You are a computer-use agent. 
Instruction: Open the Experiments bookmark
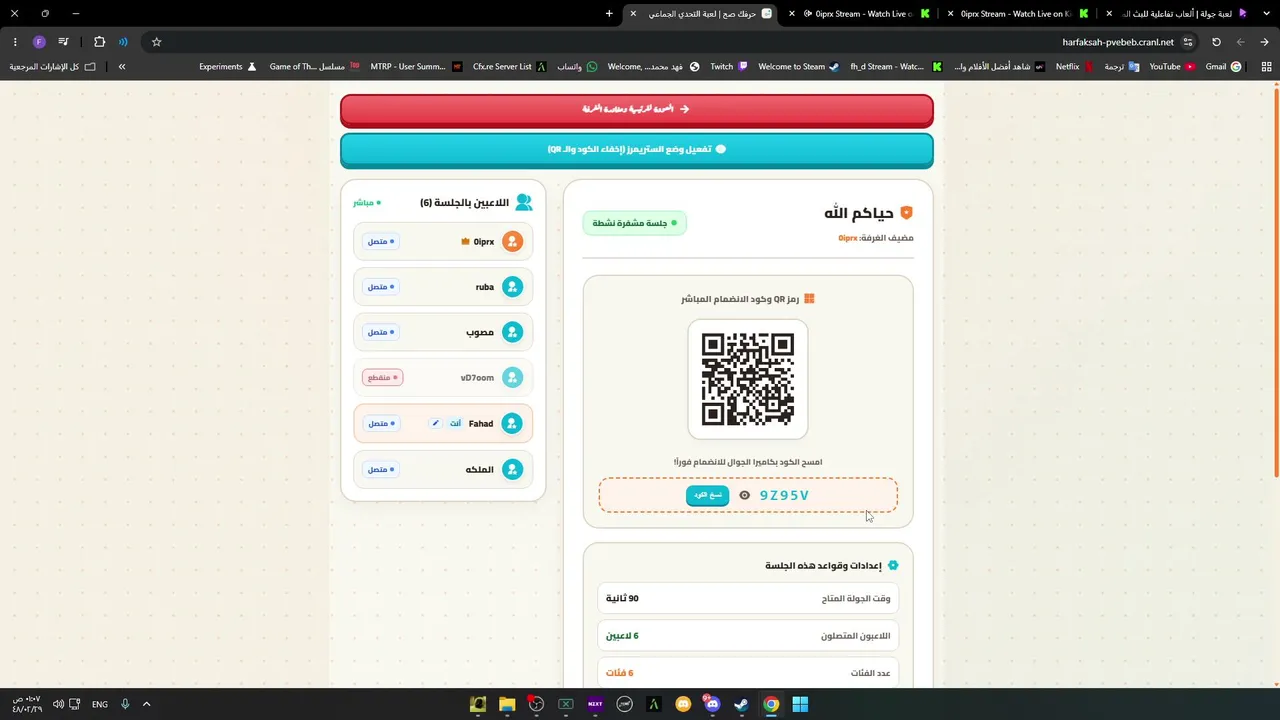point(227,67)
